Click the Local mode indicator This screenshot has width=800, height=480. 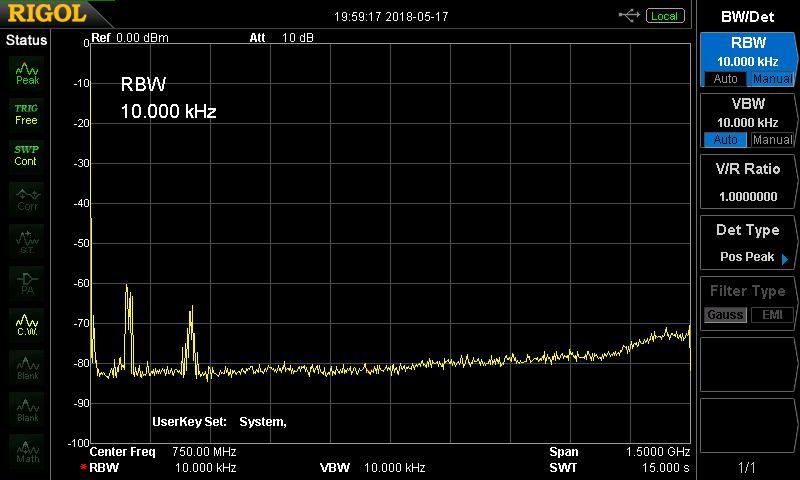point(665,16)
